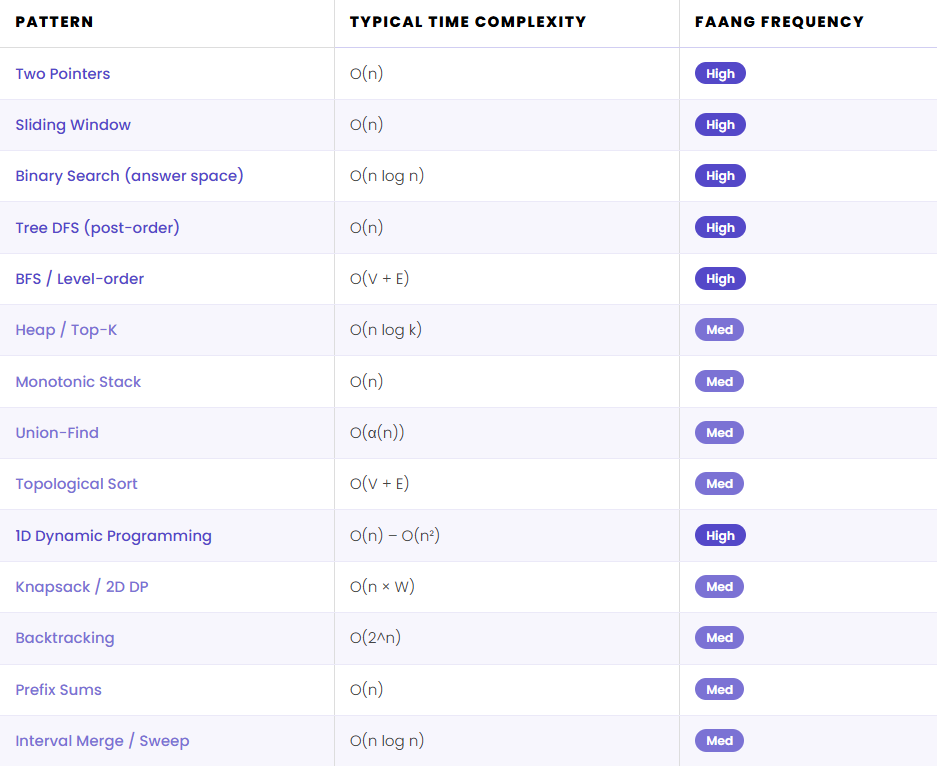Click the Heap / Top-K link
Image resolution: width=937 pixels, height=766 pixels.
(x=66, y=330)
